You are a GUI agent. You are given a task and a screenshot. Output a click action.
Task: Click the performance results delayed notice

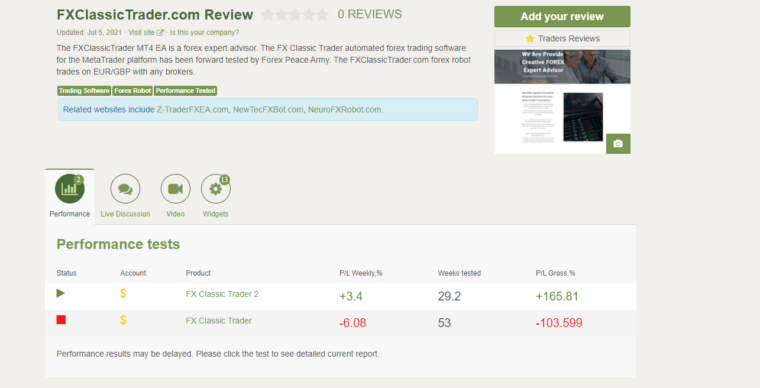click(x=218, y=354)
